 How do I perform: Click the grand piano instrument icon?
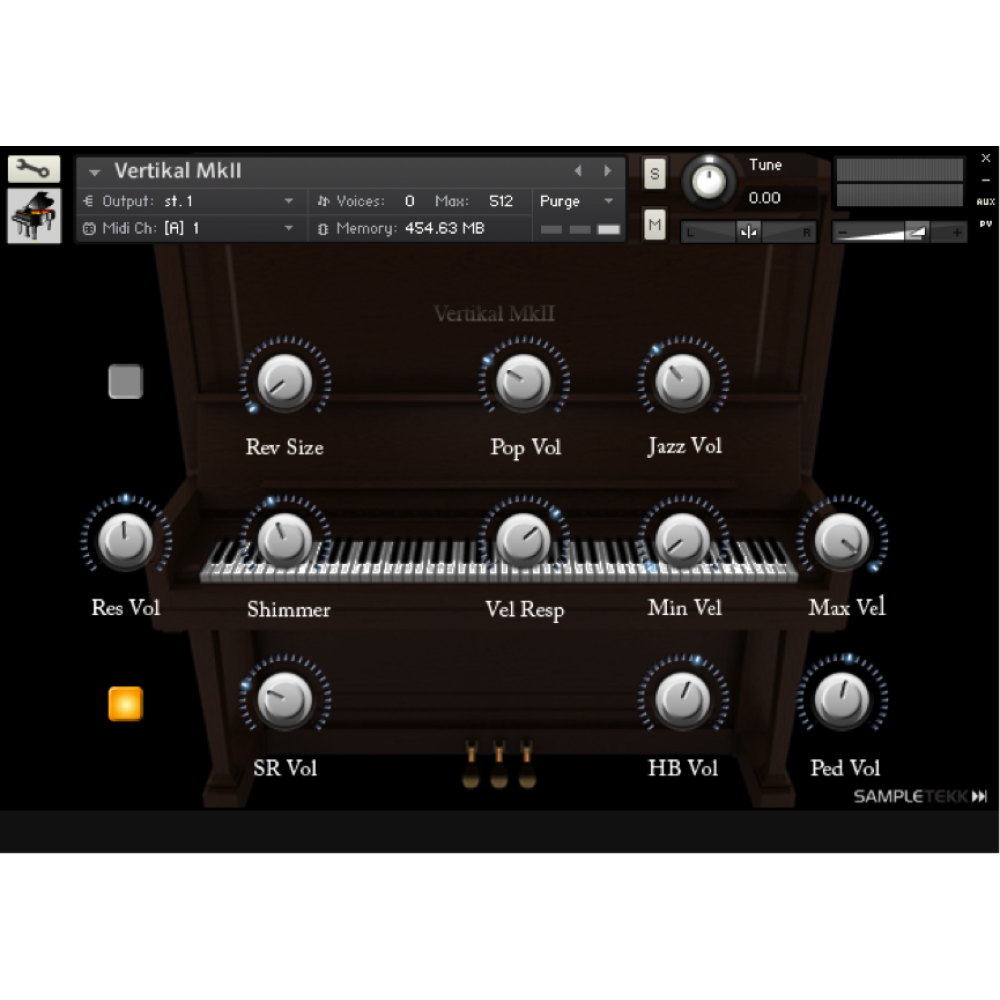34,216
